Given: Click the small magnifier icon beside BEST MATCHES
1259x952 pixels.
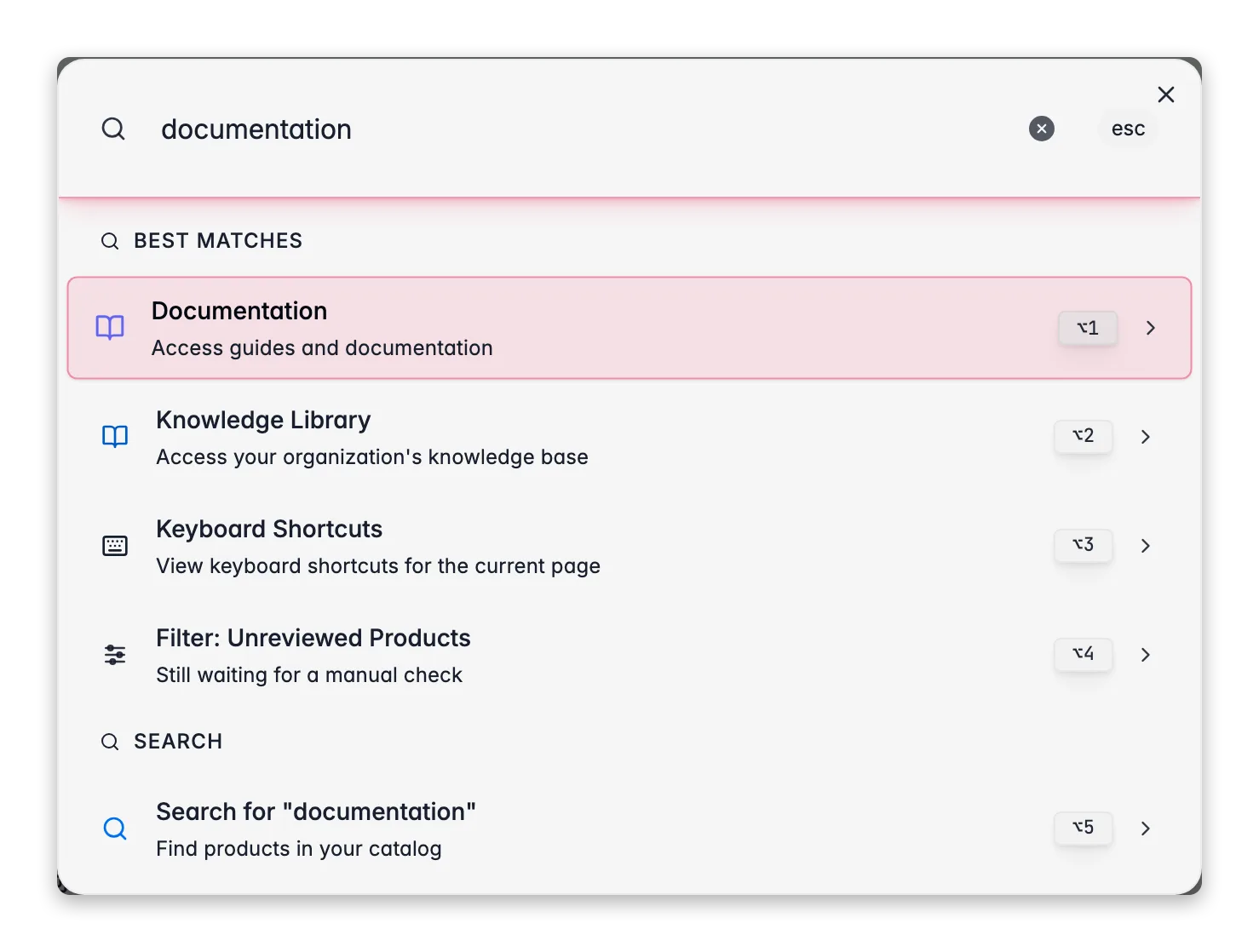Looking at the screenshot, I should pyautogui.click(x=110, y=241).
